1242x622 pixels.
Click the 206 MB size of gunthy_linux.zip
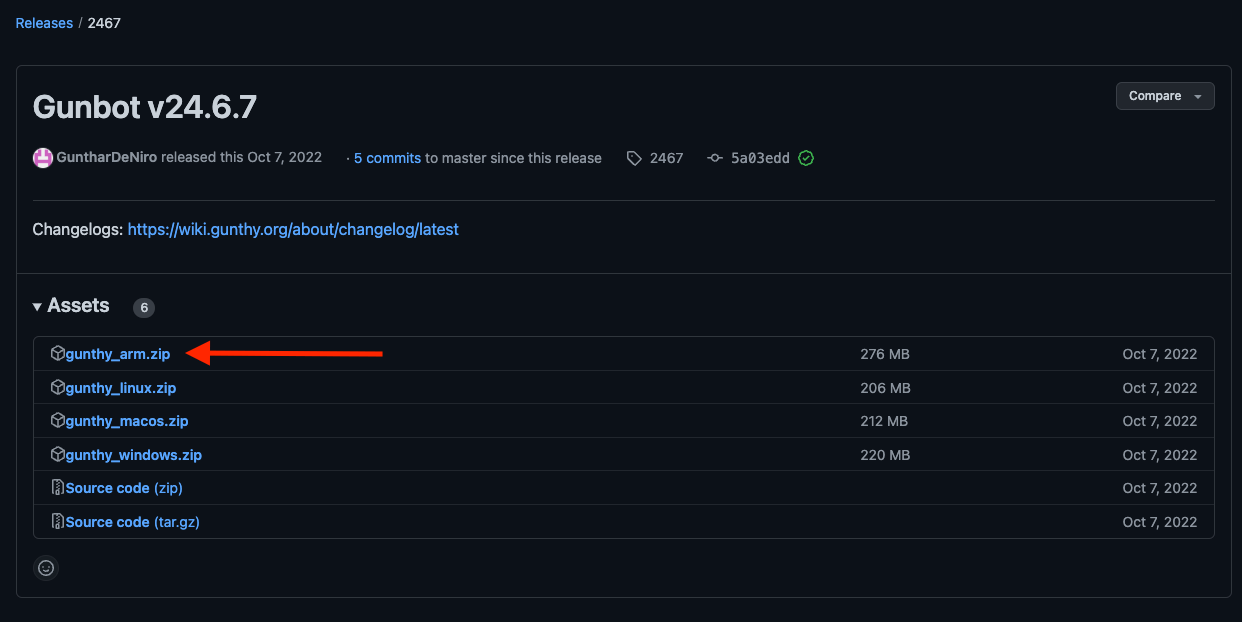coord(885,388)
